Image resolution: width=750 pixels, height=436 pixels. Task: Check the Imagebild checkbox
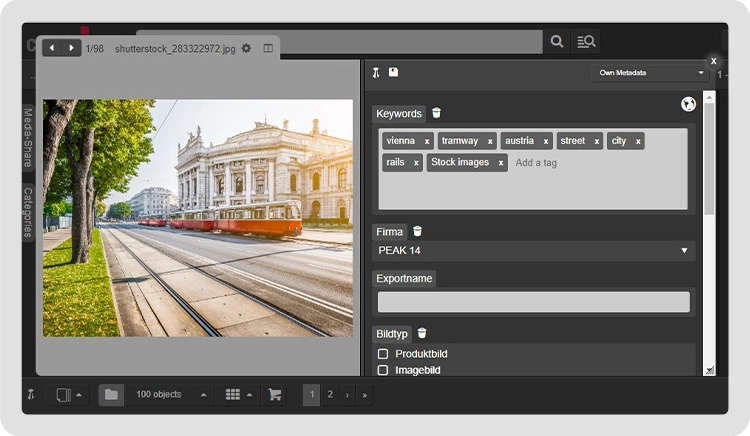coord(383,370)
